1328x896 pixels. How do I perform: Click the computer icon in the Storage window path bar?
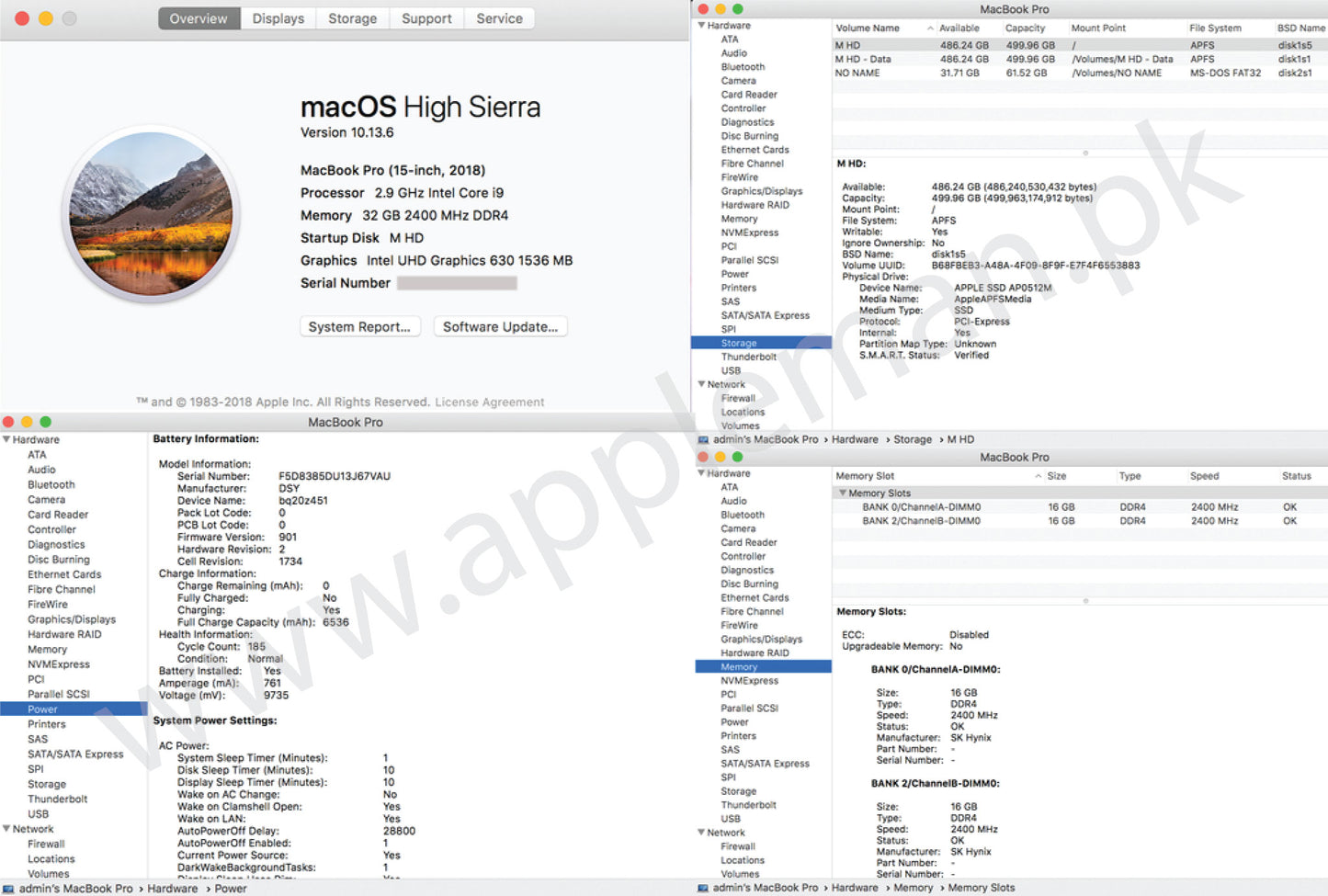[703, 439]
